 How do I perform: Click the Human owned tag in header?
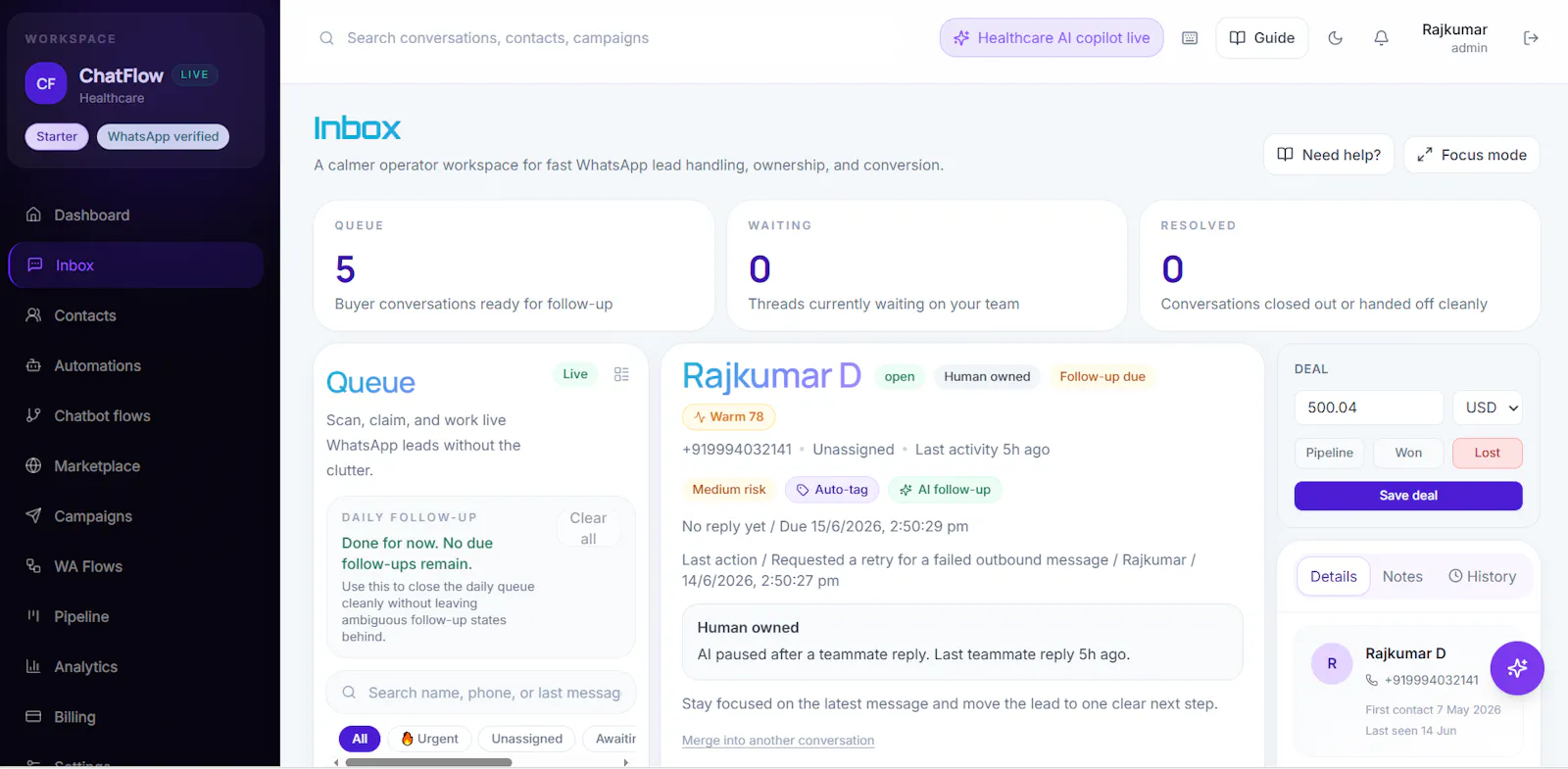[x=987, y=376]
